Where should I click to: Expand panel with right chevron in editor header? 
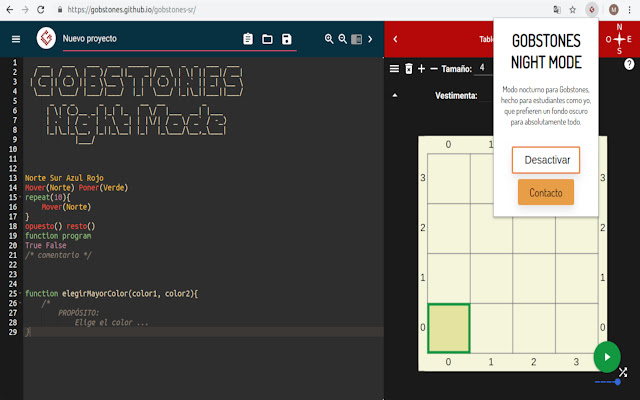[370, 39]
